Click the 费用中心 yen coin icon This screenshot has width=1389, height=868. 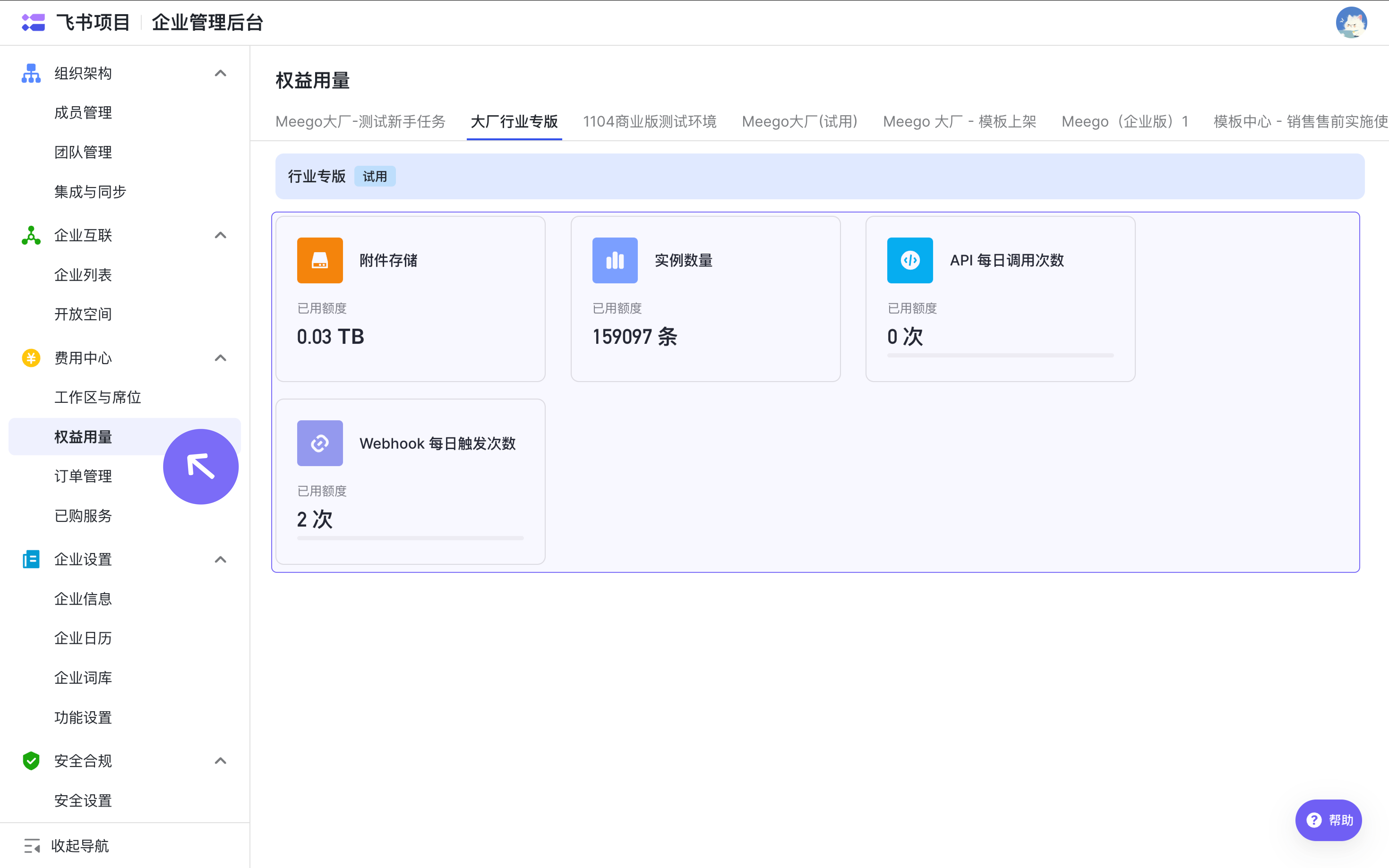31,358
